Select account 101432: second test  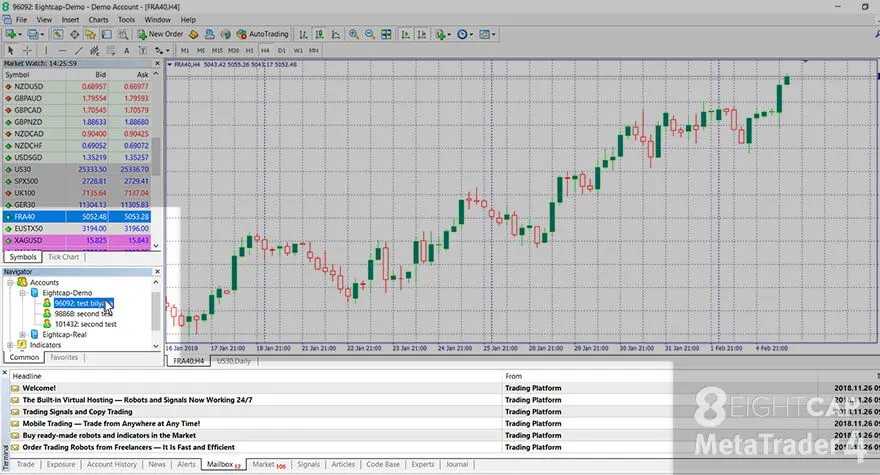tap(85, 324)
